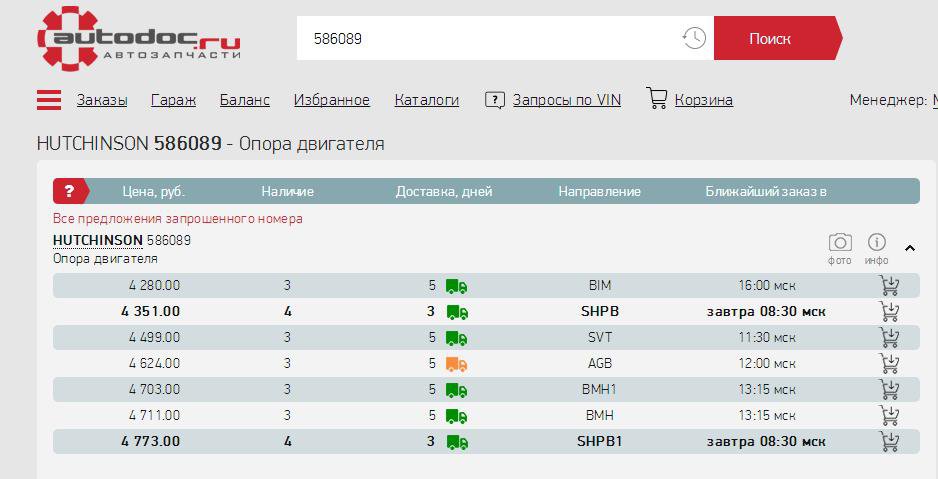
Task: Add the 4 351.00 SHPB offer to cart
Action: pos(890,312)
